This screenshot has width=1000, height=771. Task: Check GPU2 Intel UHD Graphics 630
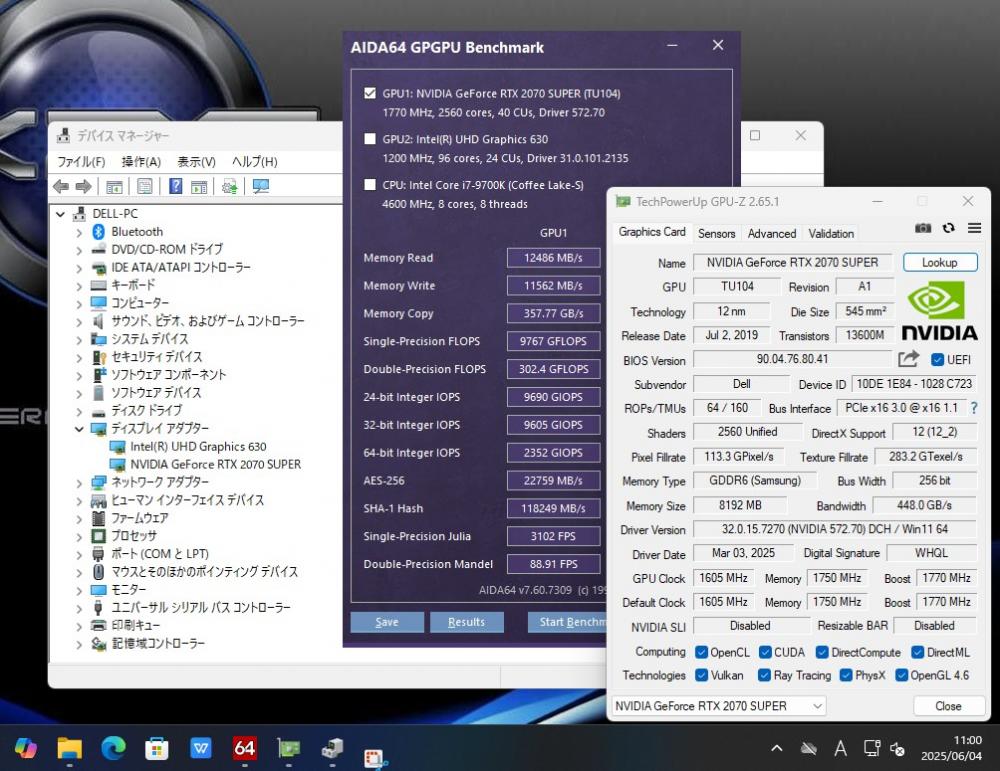370,139
